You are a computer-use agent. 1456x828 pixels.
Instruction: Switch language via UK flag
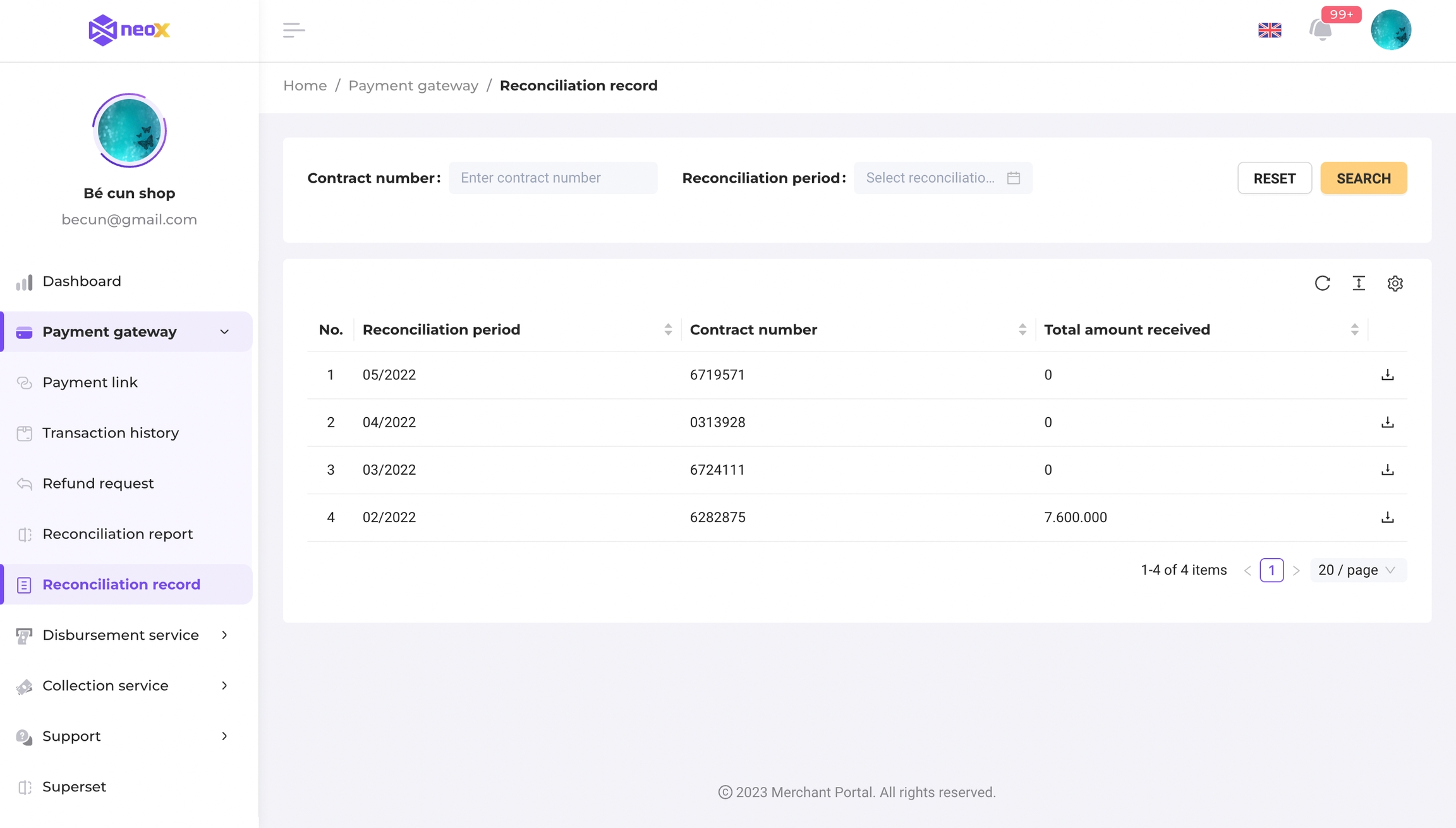pyautogui.click(x=1270, y=30)
